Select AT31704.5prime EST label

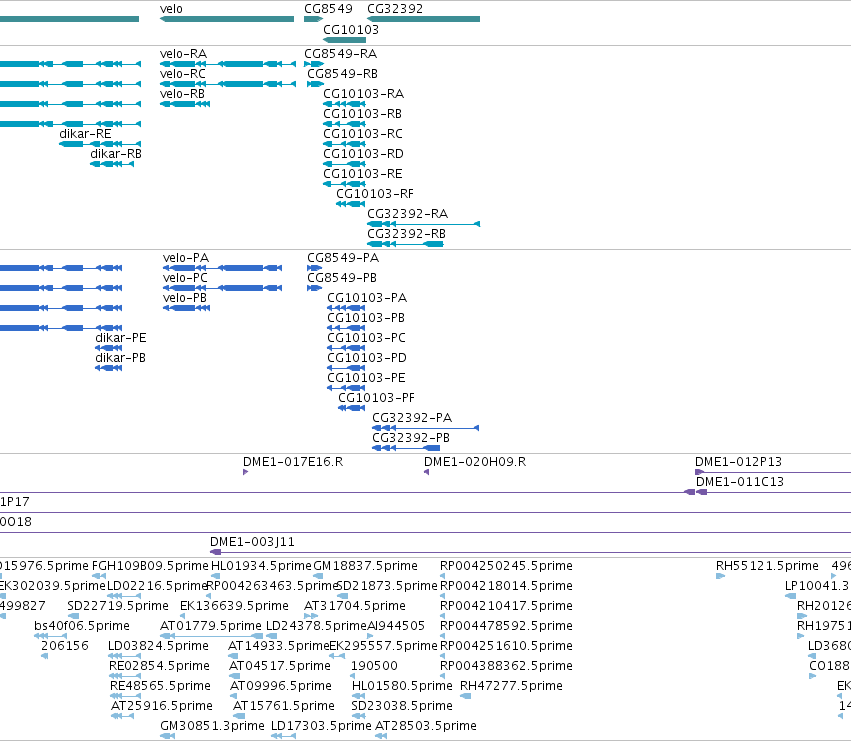point(355,606)
